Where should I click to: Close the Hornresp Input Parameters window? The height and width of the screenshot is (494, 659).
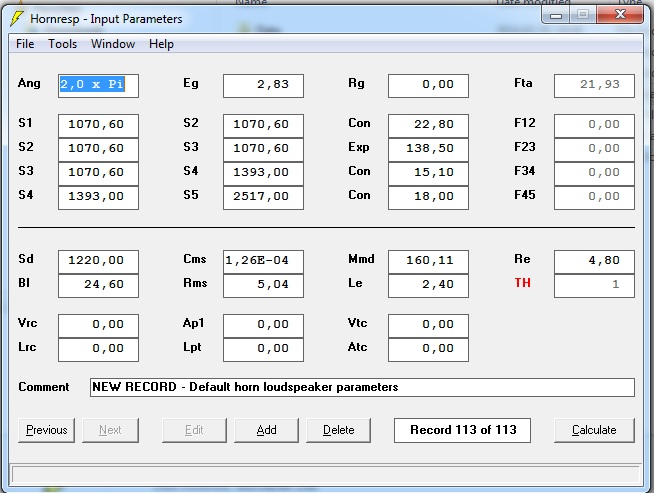pos(620,15)
